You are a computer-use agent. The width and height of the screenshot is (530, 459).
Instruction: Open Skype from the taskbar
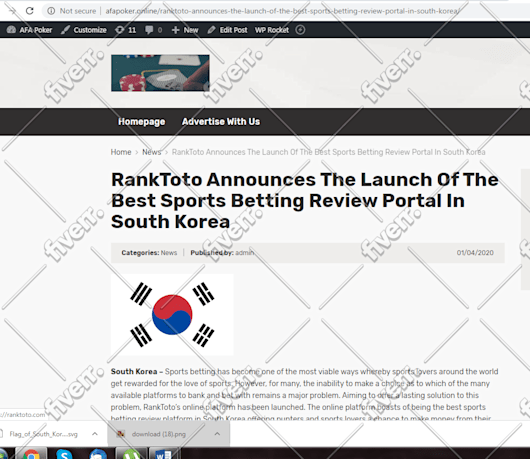pos(64,454)
